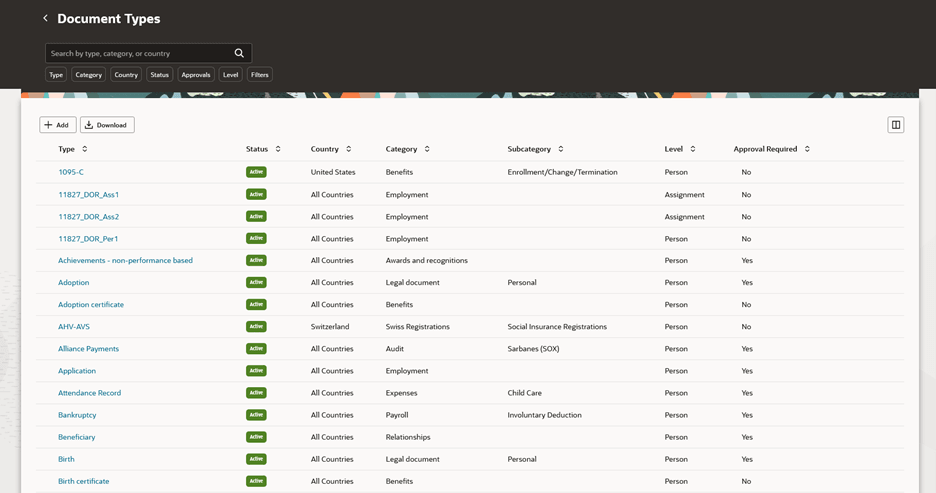The width and height of the screenshot is (936, 493).
Task: Sort by Approval Required column arrows
Action: click(x=807, y=149)
